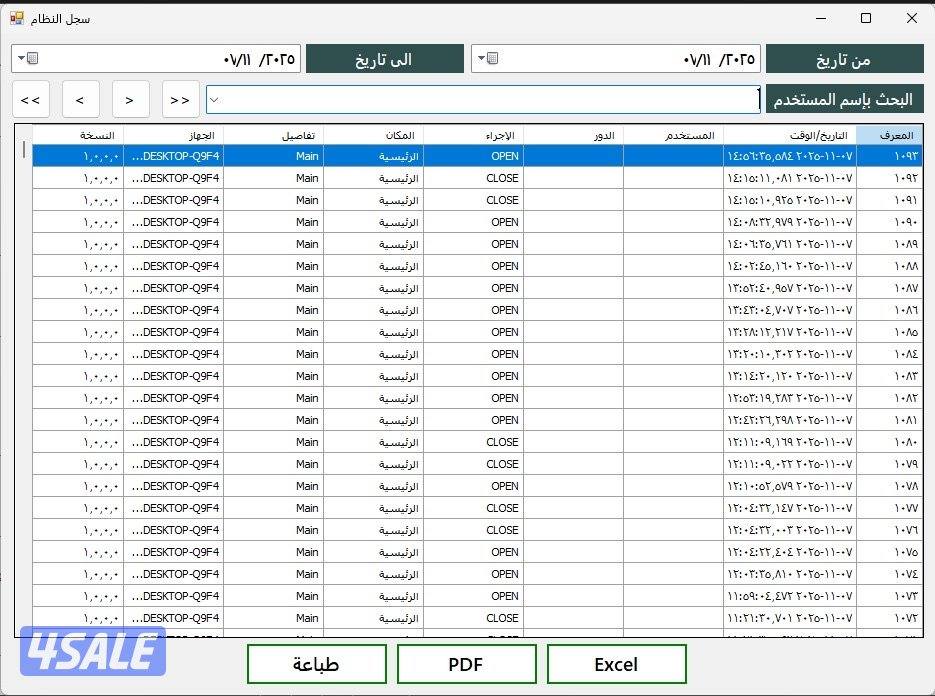Click the "<<" navigation button
Screen dimensions: 935x696
coord(30,100)
